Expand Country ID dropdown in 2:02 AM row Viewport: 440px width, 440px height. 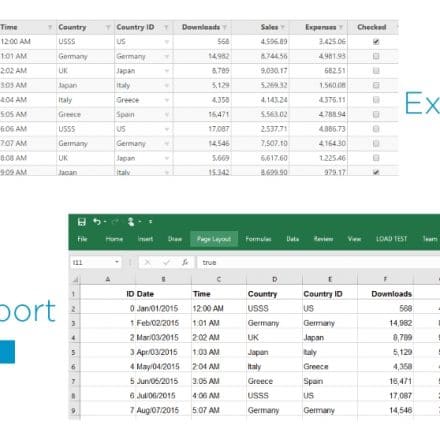(x=167, y=71)
